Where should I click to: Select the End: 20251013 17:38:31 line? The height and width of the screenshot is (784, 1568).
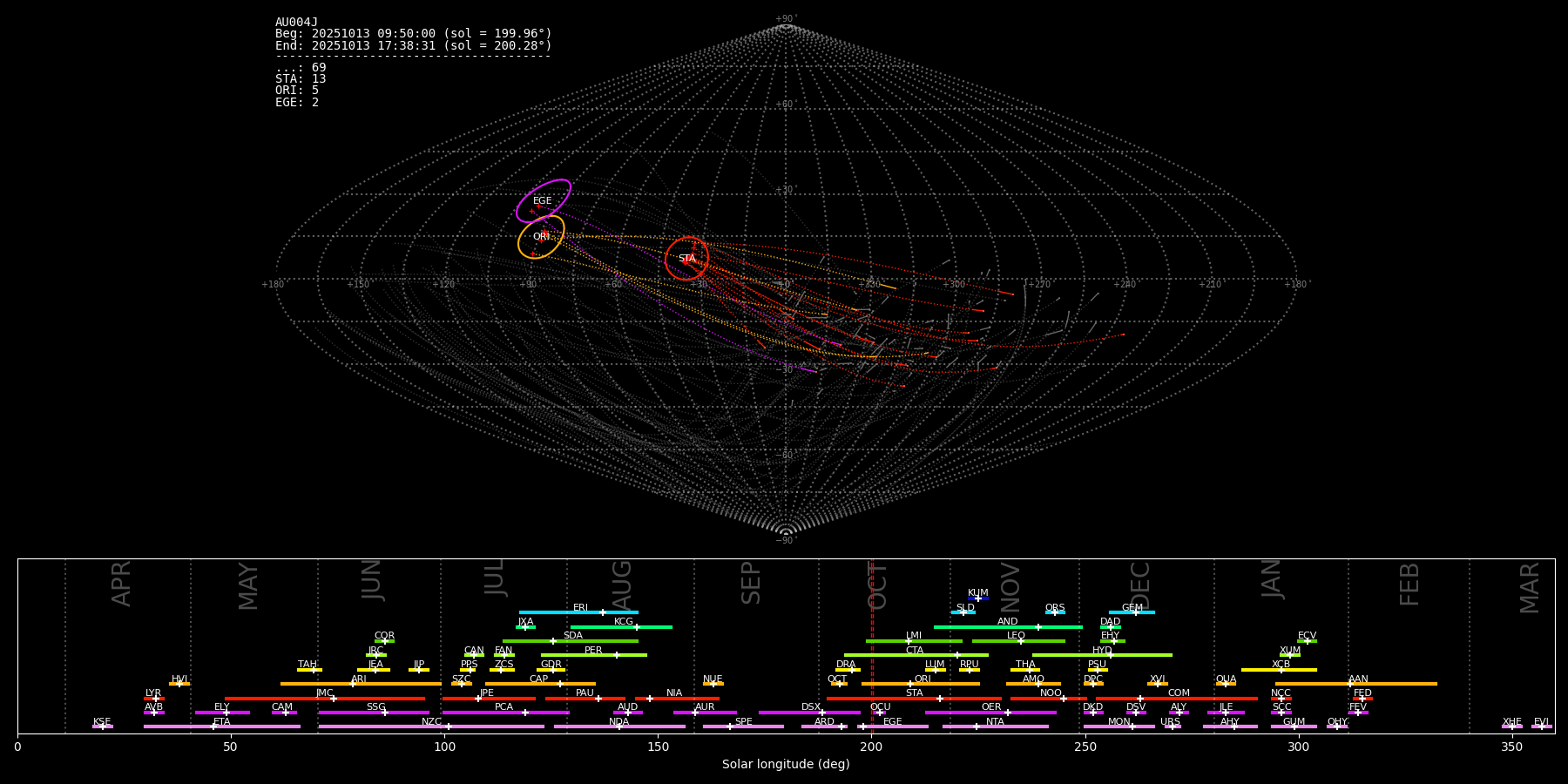click(414, 45)
